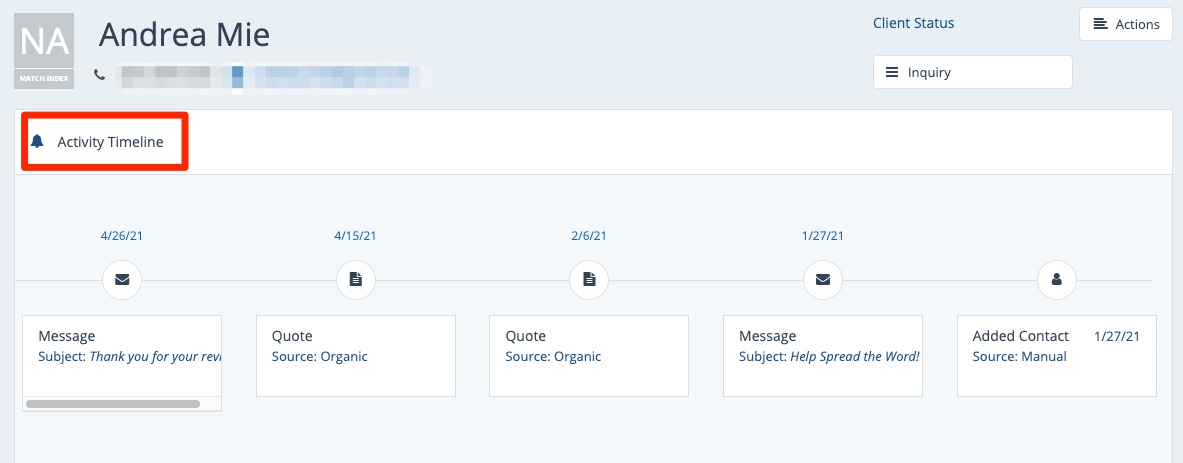Open the Quote card dated 4/15/21
The height and width of the screenshot is (463, 1183).
point(355,355)
